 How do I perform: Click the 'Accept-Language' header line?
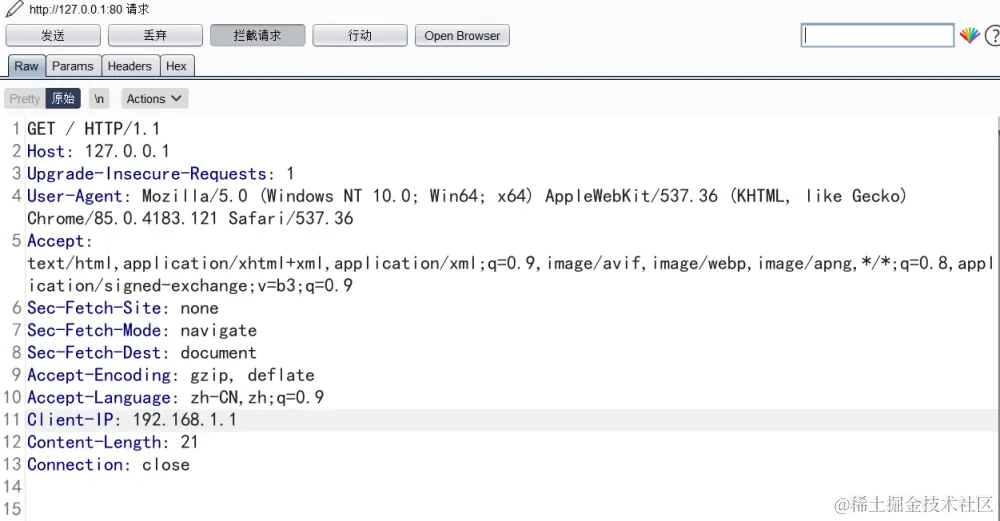point(175,397)
